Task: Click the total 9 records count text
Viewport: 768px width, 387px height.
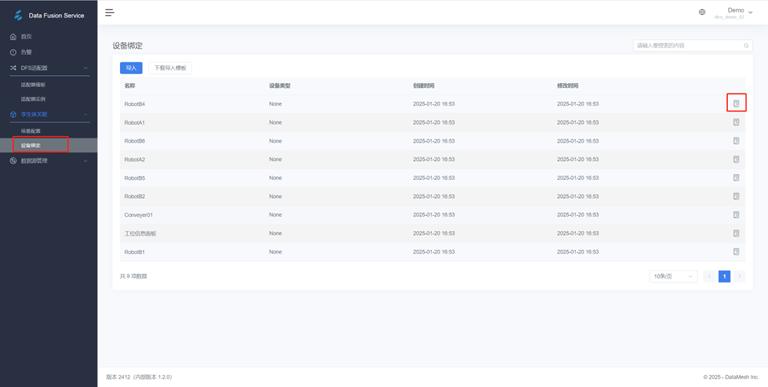Action: [133, 276]
